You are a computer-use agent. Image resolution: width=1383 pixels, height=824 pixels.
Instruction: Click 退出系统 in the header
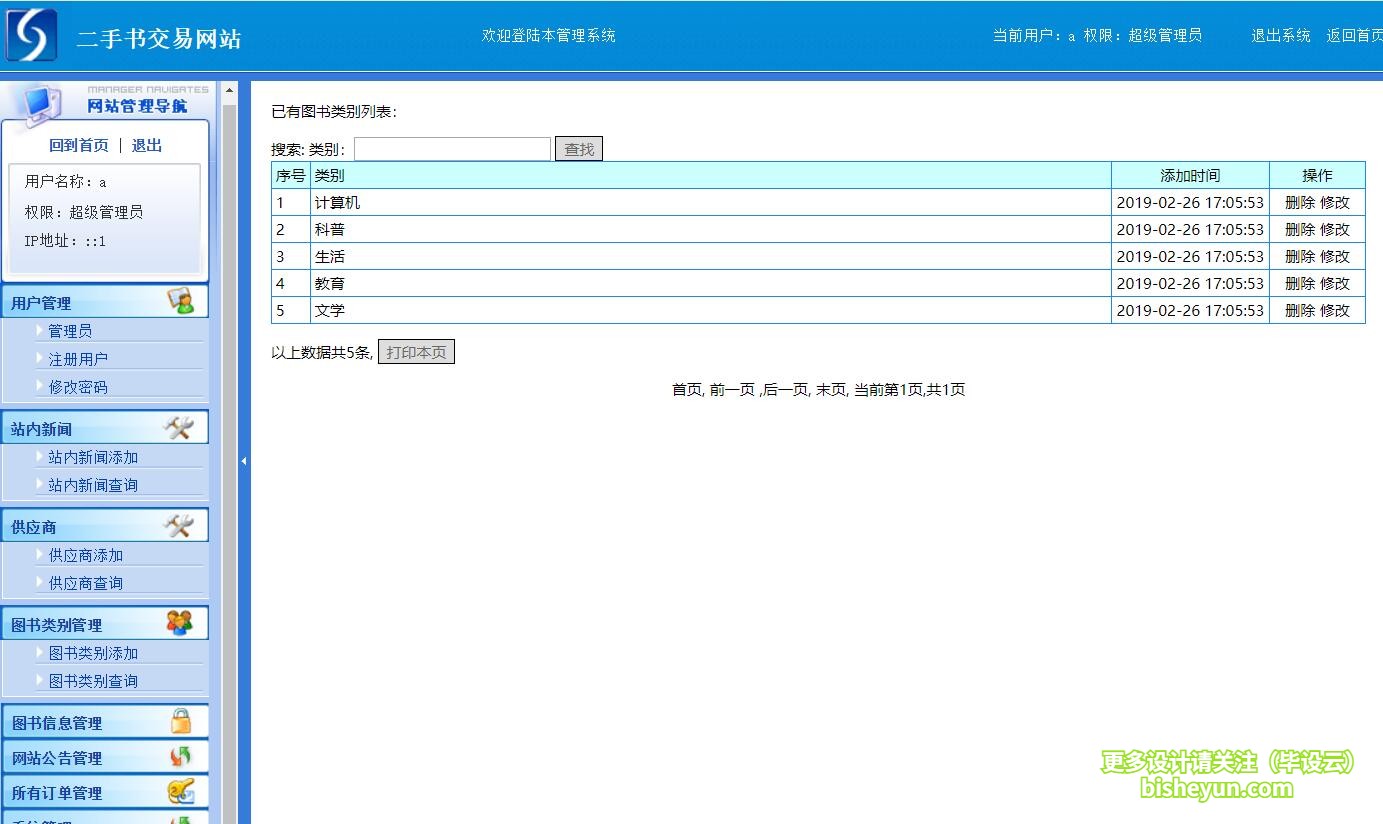(x=1281, y=35)
